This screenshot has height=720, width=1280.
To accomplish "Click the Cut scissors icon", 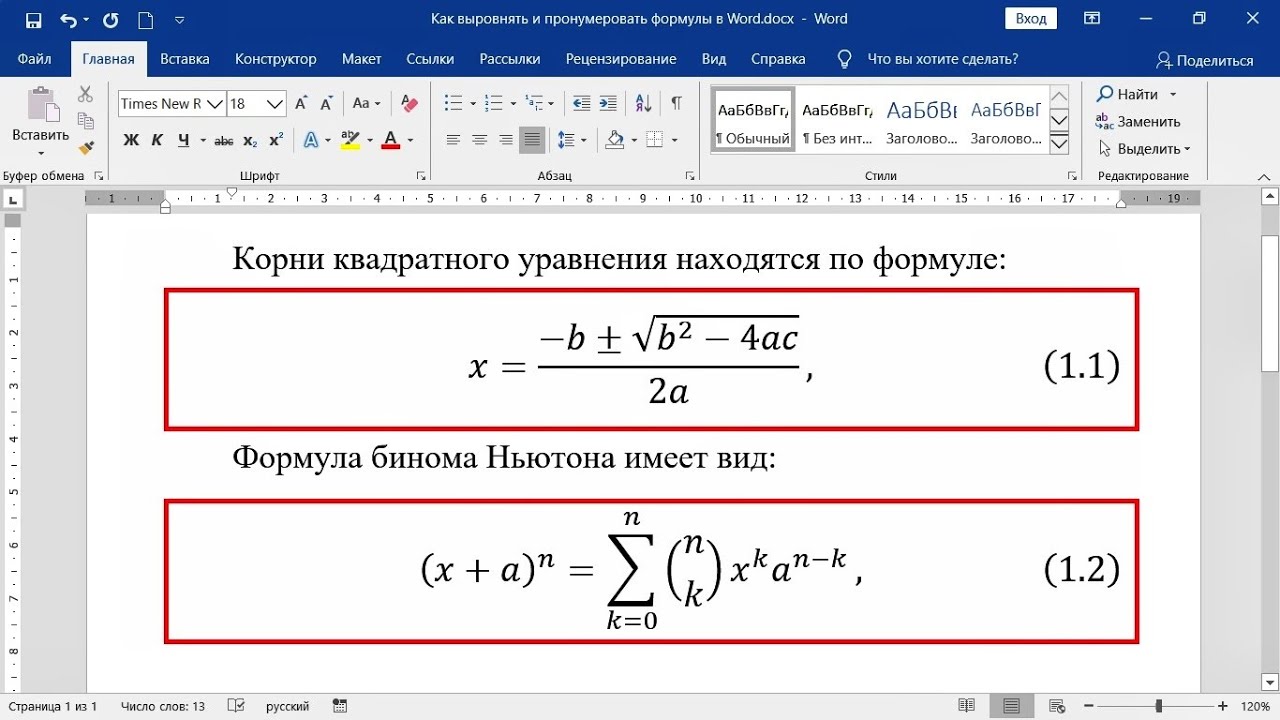I will coord(86,94).
